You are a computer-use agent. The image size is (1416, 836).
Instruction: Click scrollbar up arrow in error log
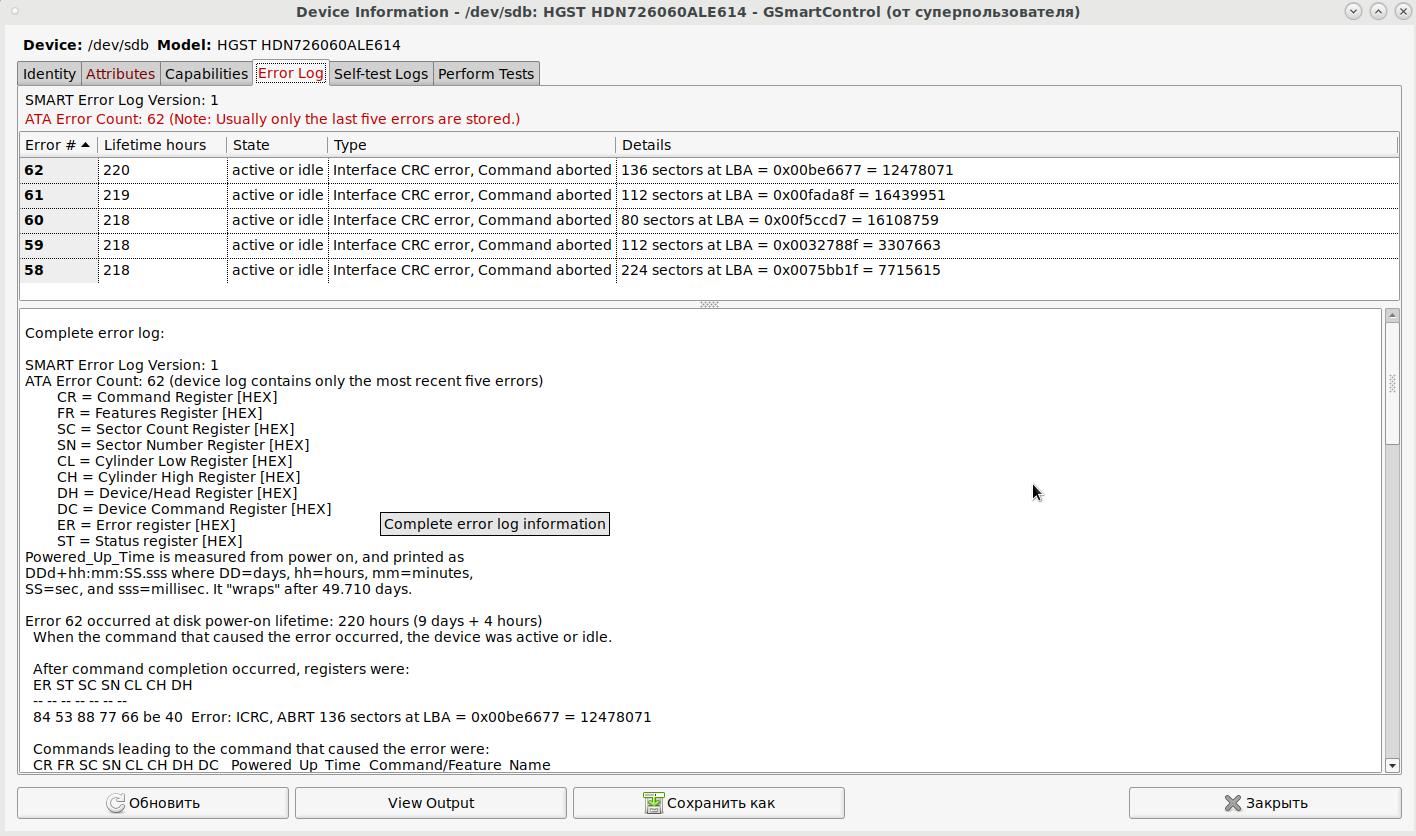[1392, 316]
